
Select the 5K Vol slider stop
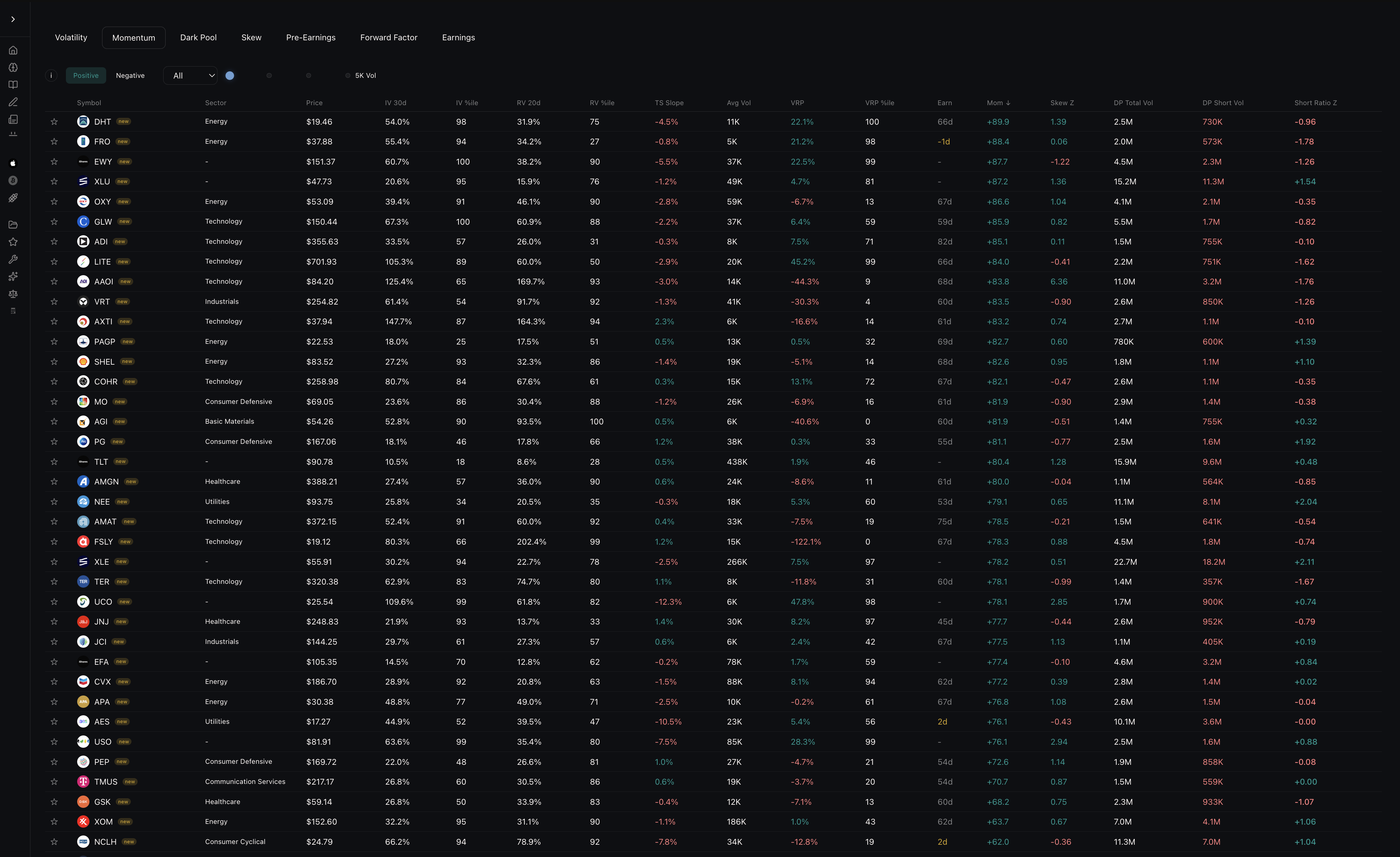point(348,75)
